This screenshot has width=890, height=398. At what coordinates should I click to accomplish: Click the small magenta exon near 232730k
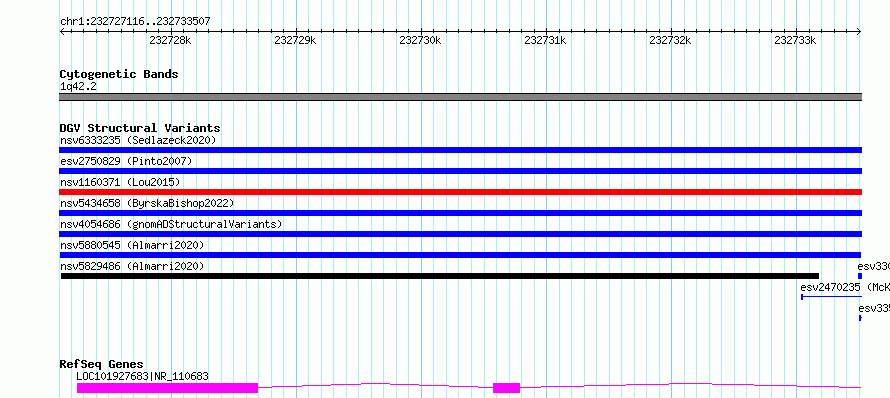tap(506, 388)
